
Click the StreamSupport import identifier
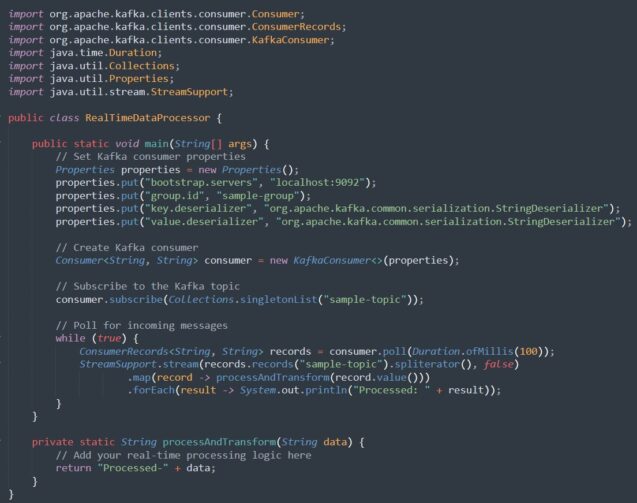(189, 92)
